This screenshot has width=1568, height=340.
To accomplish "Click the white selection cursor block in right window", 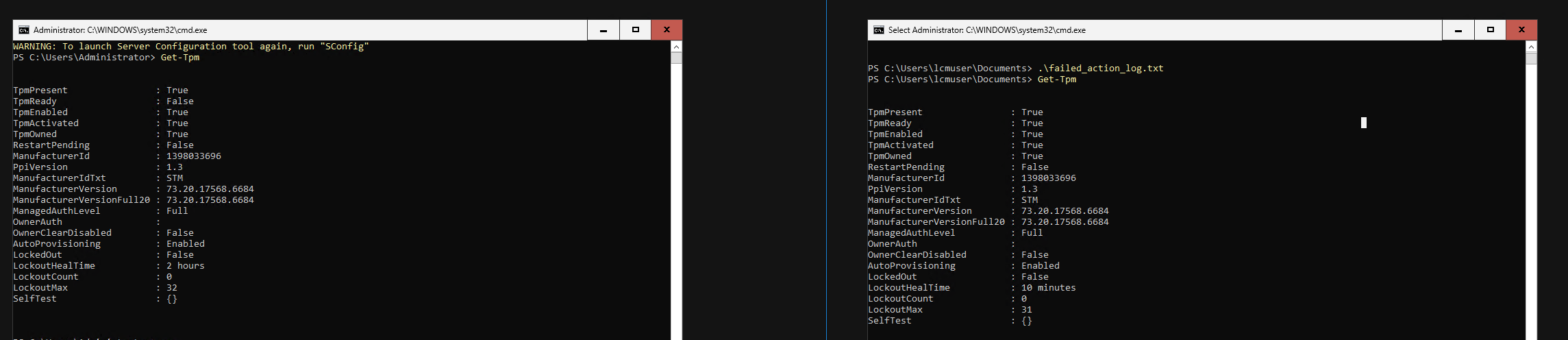I will (1364, 123).
